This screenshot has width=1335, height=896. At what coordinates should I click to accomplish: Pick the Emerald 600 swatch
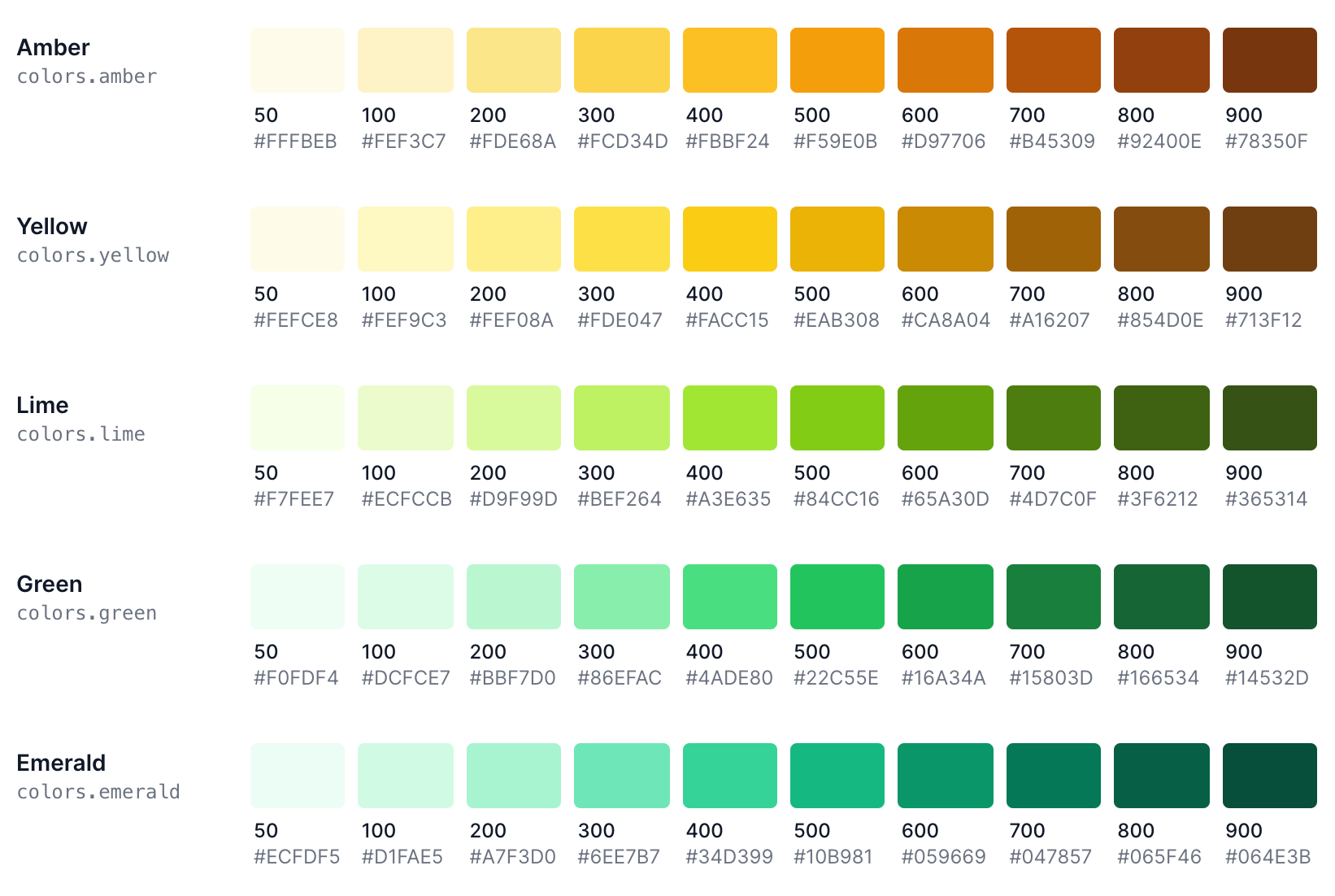click(946, 776)
